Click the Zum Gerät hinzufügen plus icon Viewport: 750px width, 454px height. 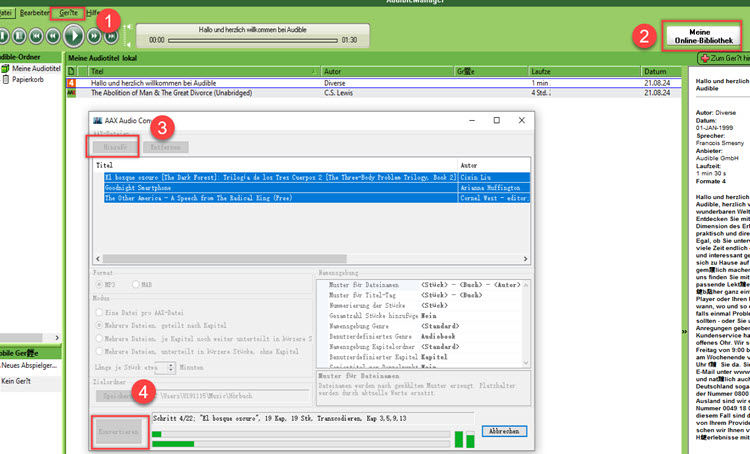705,58
